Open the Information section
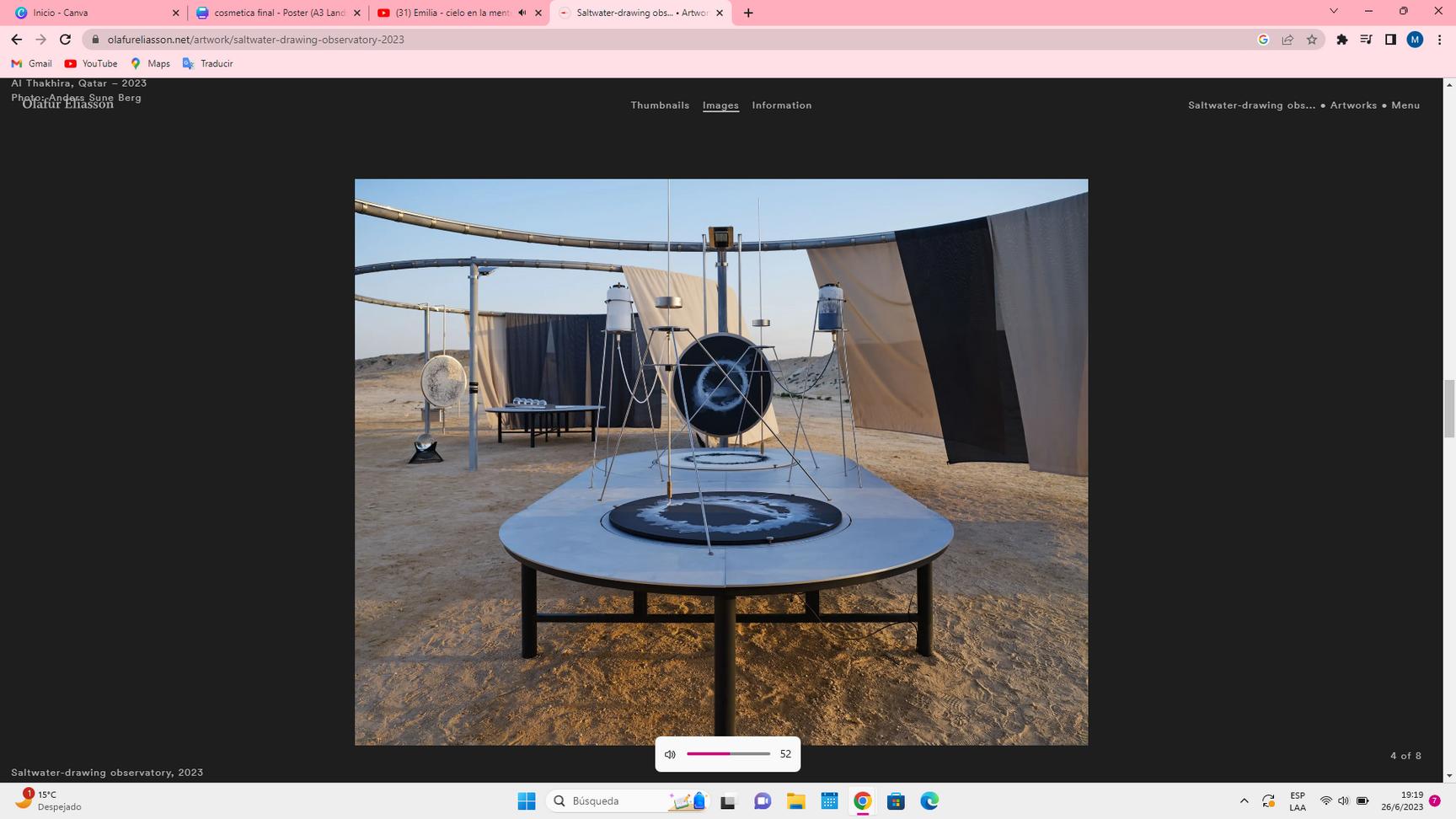Viewport: 1456px width, 819px height. (782, 105)
